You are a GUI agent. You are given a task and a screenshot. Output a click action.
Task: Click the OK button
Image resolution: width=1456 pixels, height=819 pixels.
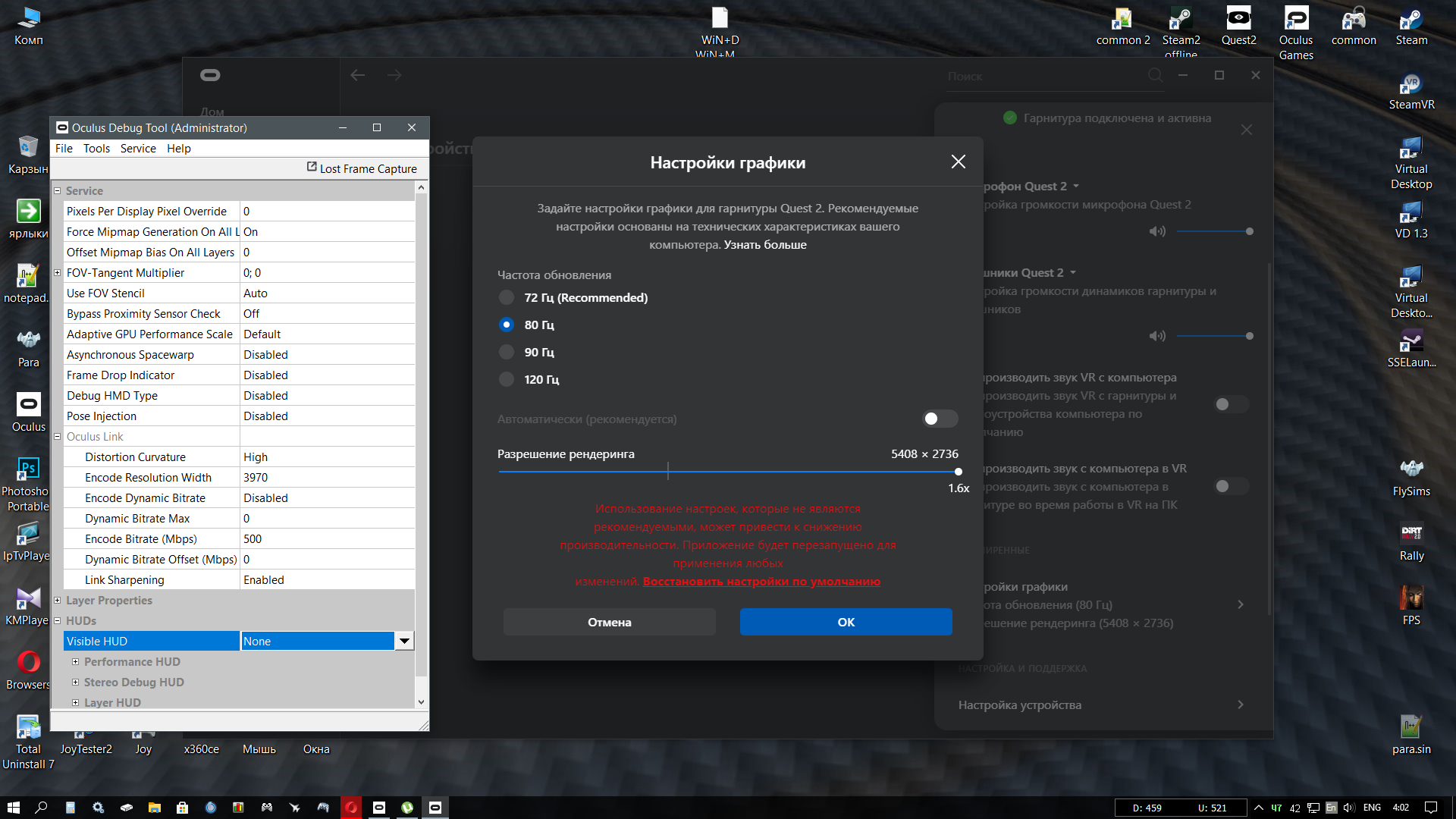pos(846,622)
